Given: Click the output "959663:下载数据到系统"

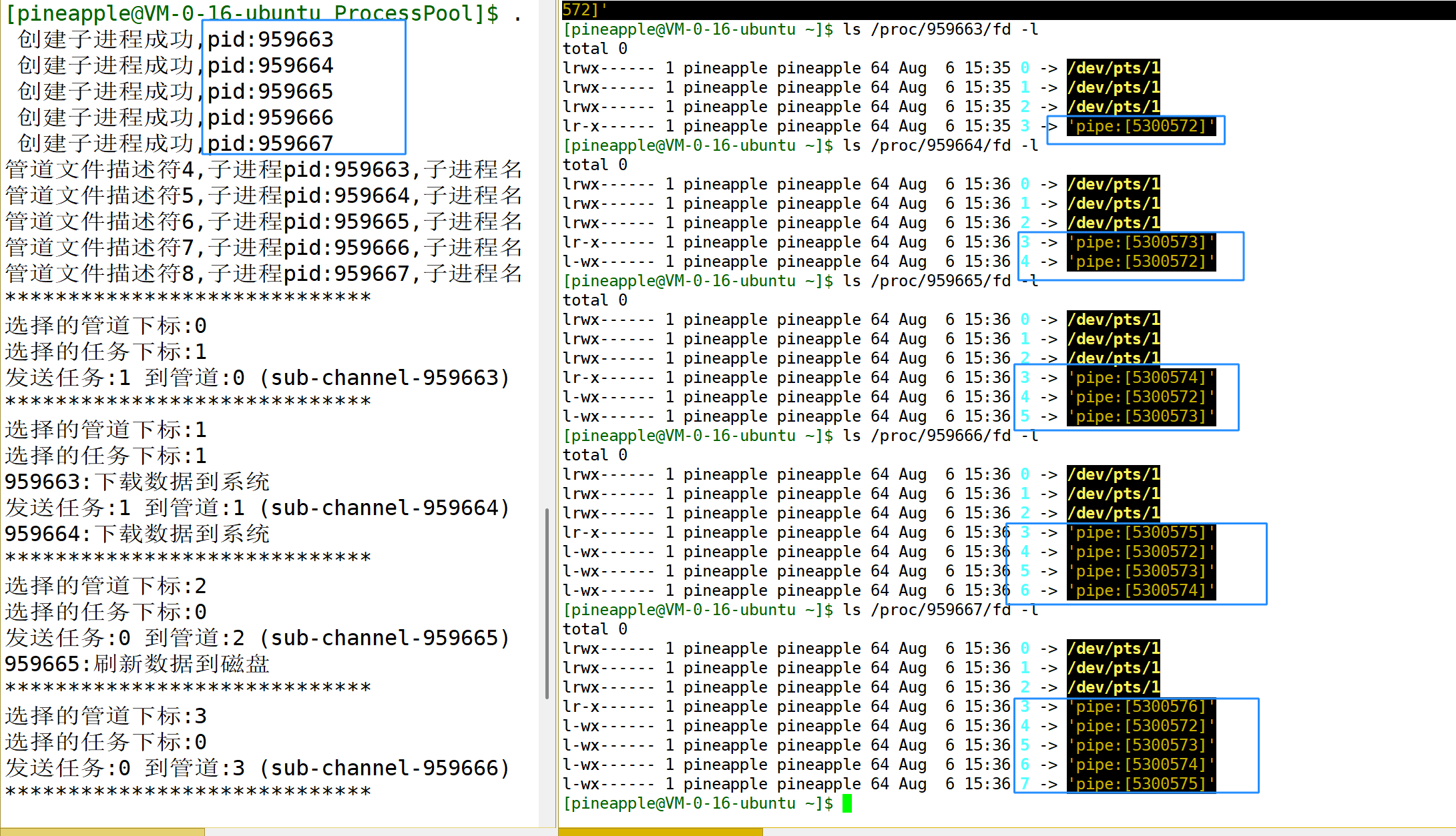Looking at the screenshot, I should [138, 482].
